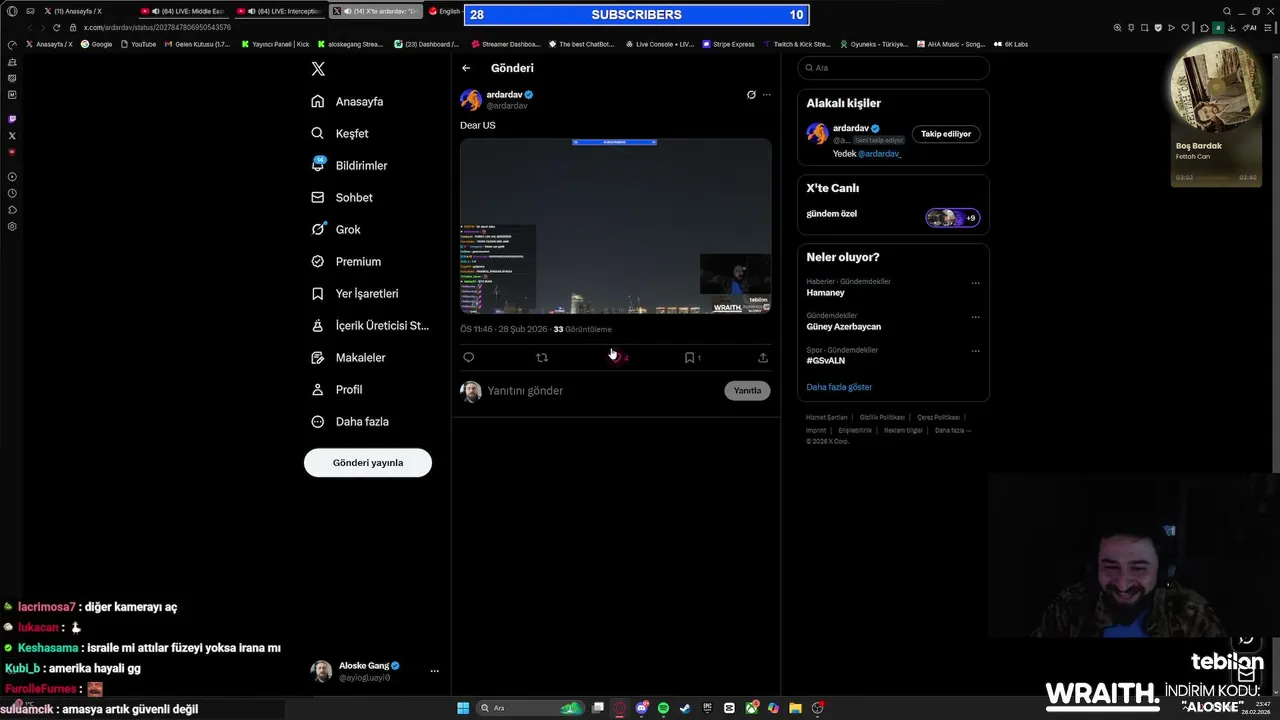Switch to LIVE: Interception tab

point(279,11)
